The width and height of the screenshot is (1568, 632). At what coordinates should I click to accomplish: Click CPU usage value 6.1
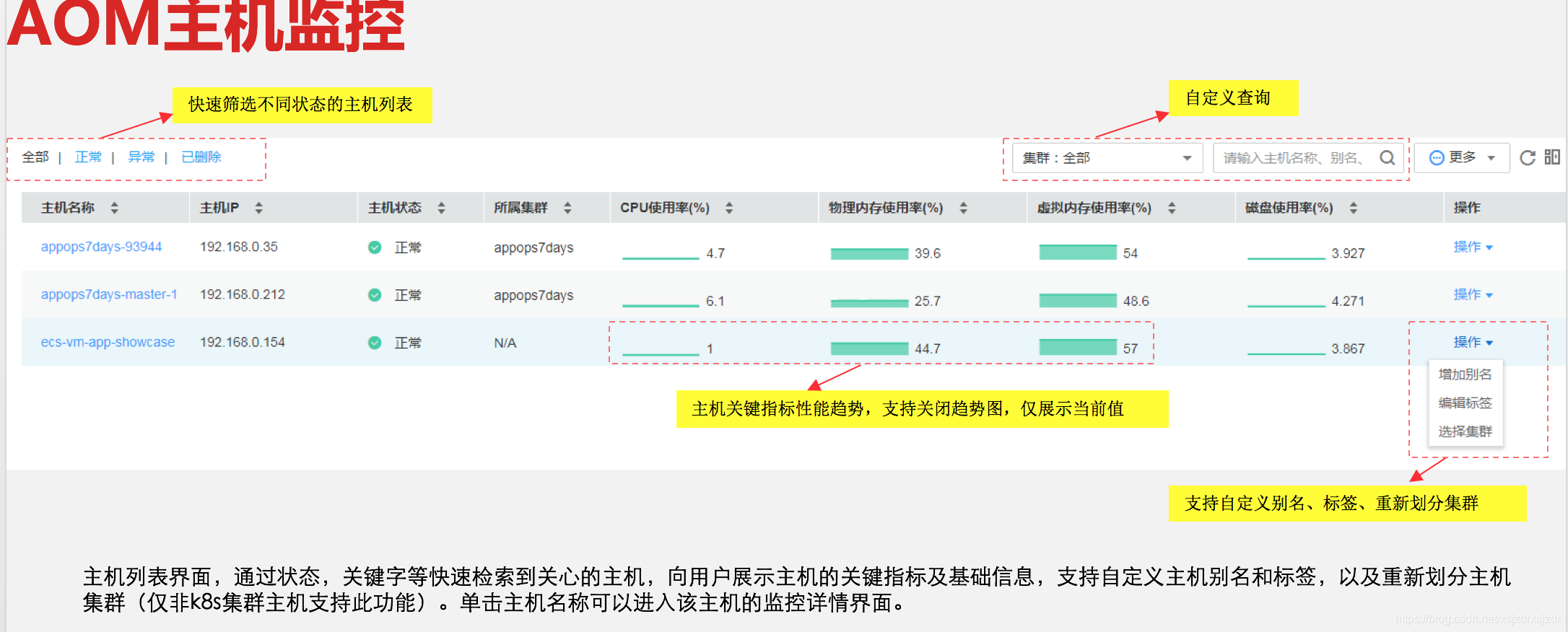[715, 301]
